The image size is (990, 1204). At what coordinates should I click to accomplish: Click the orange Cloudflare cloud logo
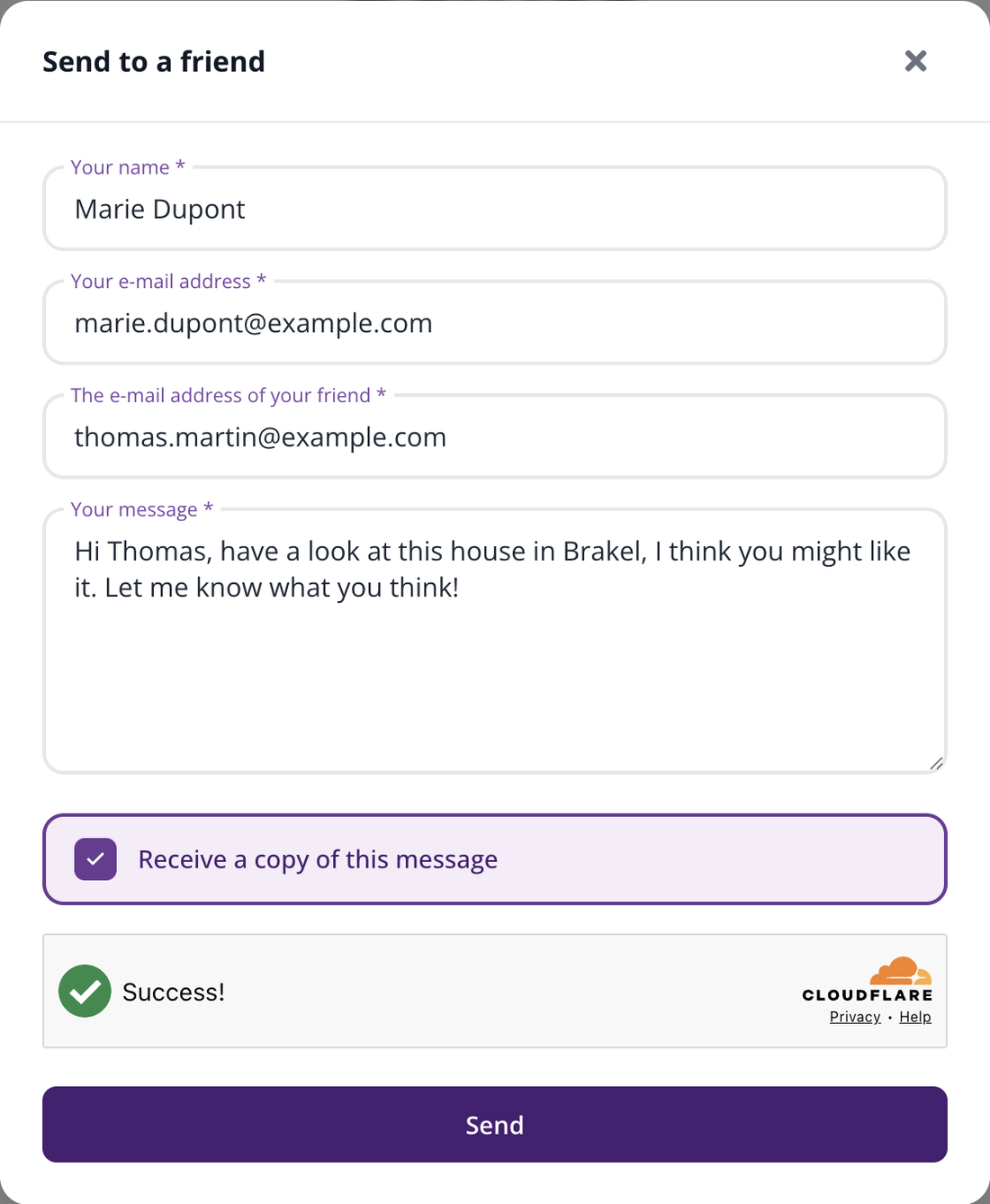(x=900, y=971)
